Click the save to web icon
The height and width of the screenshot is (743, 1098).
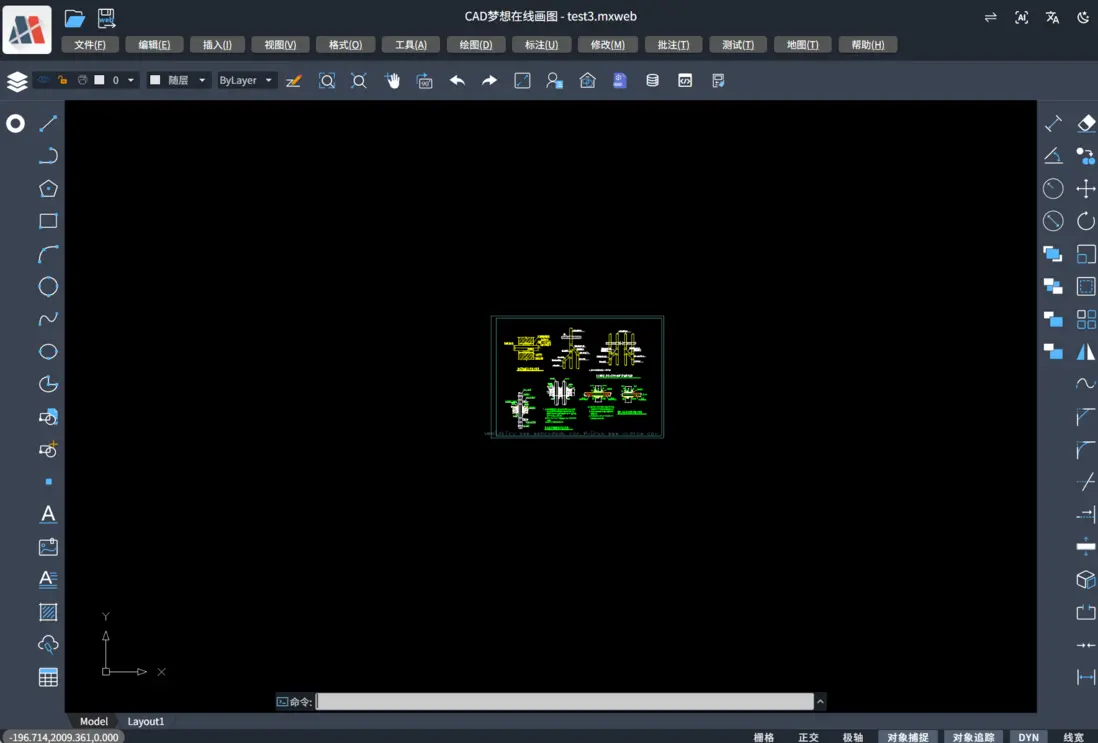(x=106, y=18)
